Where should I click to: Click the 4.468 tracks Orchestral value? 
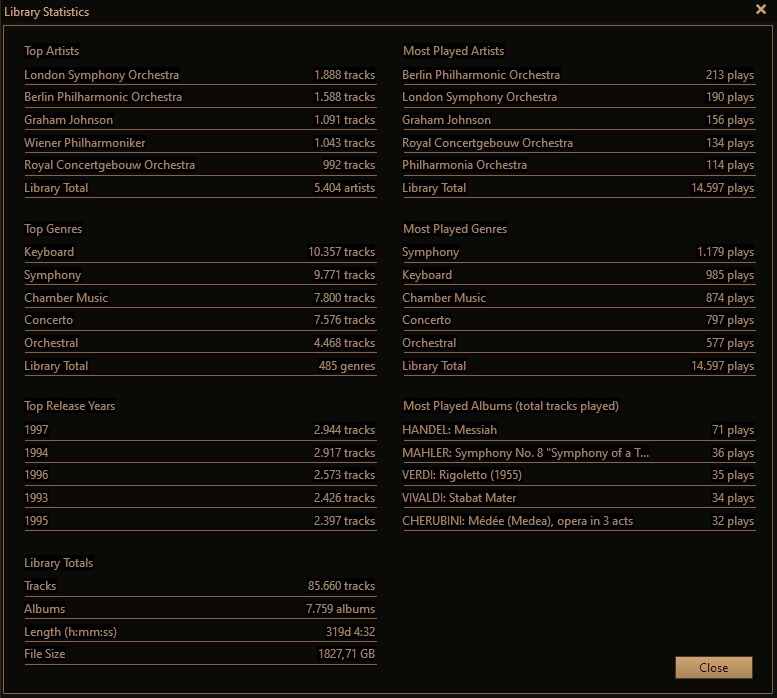click(344, 343)
